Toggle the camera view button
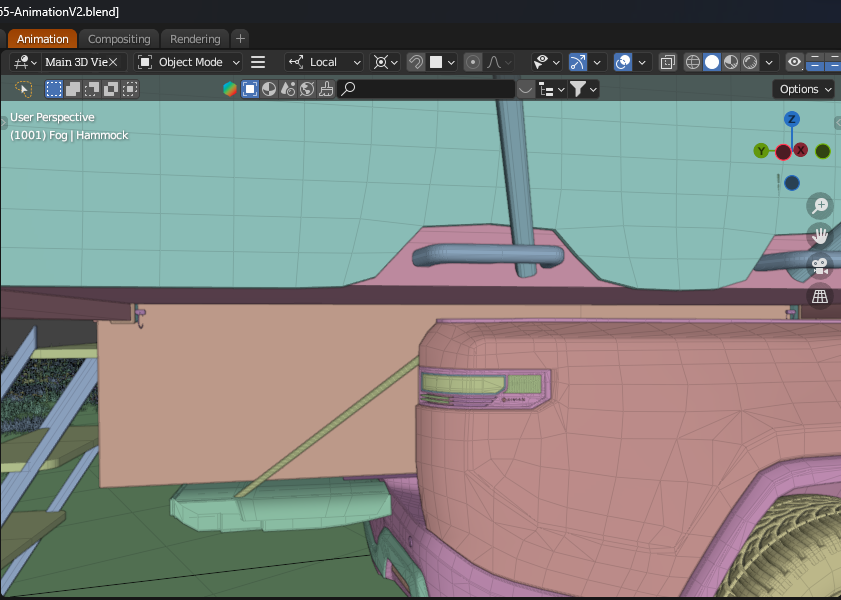 click(820, 266)
